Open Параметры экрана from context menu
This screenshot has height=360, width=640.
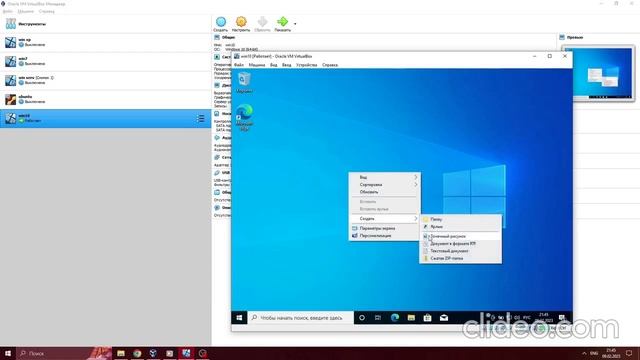click(x=384, y=229)
